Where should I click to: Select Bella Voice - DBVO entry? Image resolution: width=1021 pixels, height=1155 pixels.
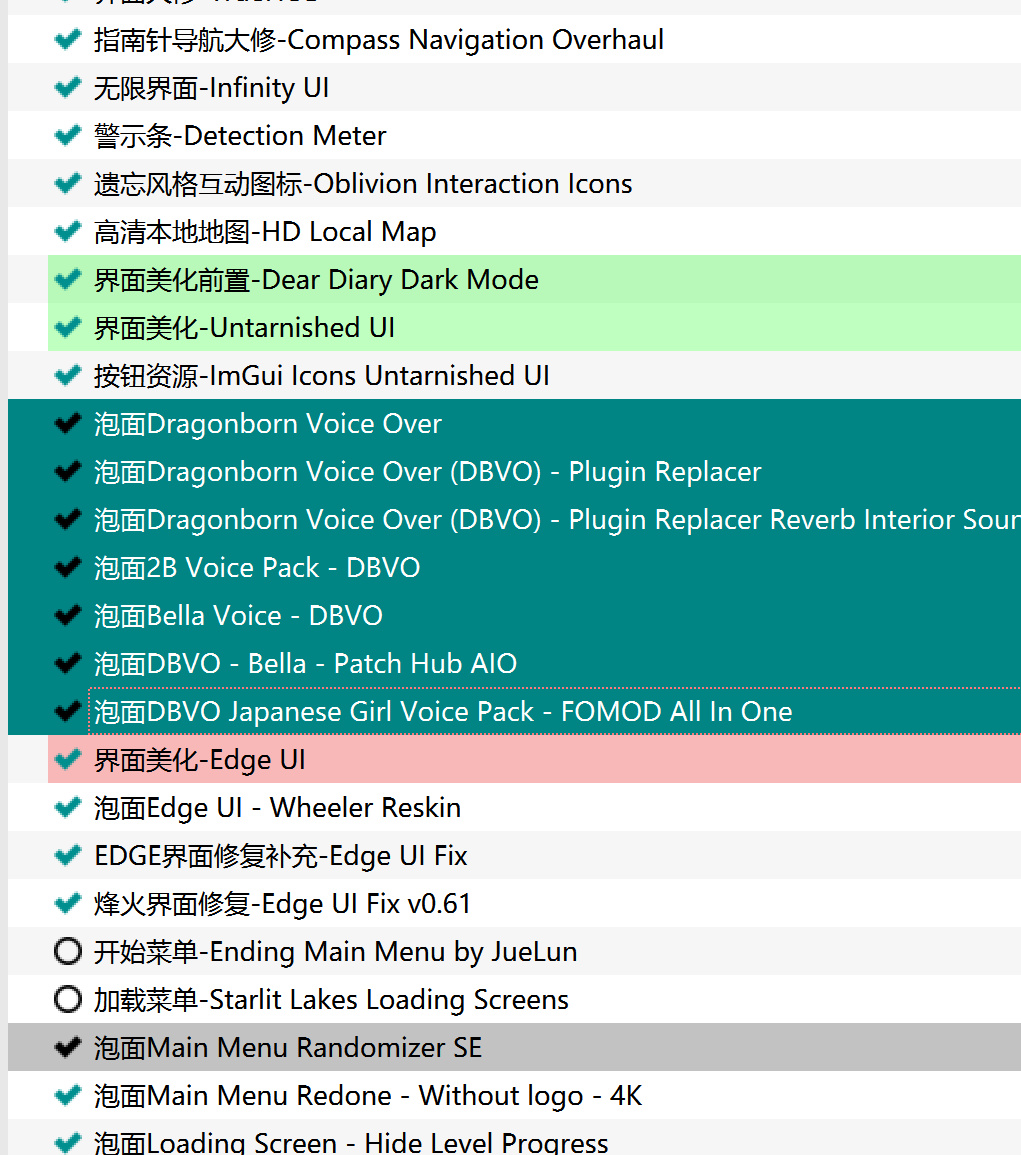[238, 616]
